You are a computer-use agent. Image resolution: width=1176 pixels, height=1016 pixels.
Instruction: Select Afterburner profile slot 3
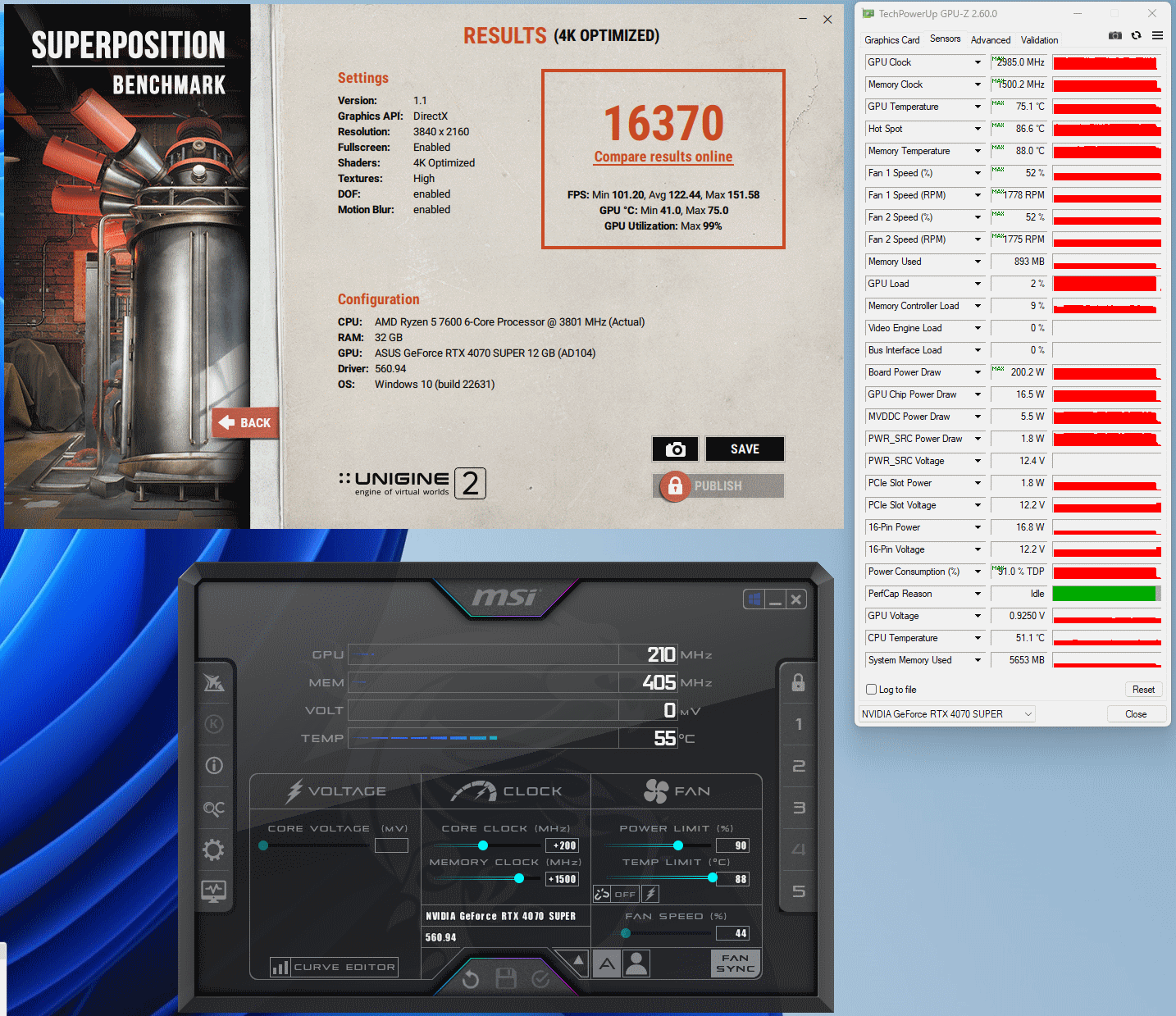click(x=799, y=808)
